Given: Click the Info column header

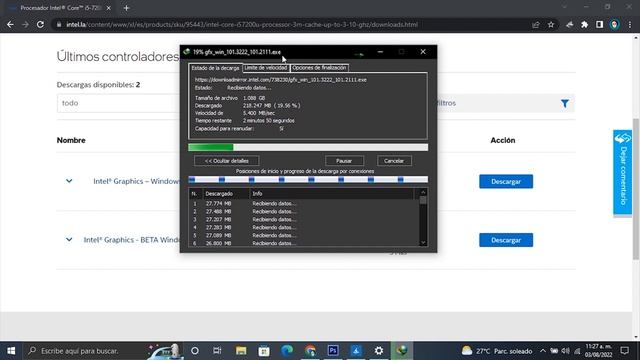Looking at the screenshot, I should click(x=331, y=193).
